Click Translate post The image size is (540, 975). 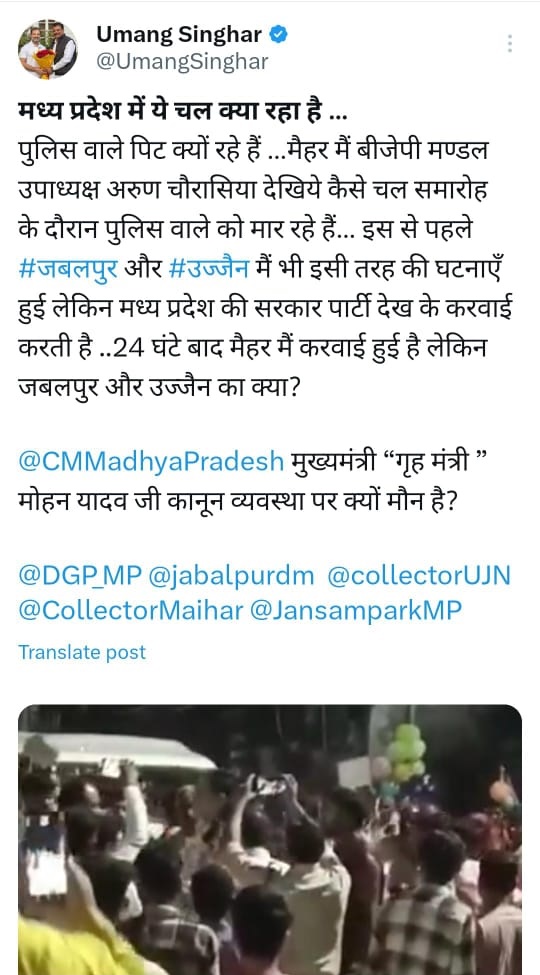click(x=82, y=652)
